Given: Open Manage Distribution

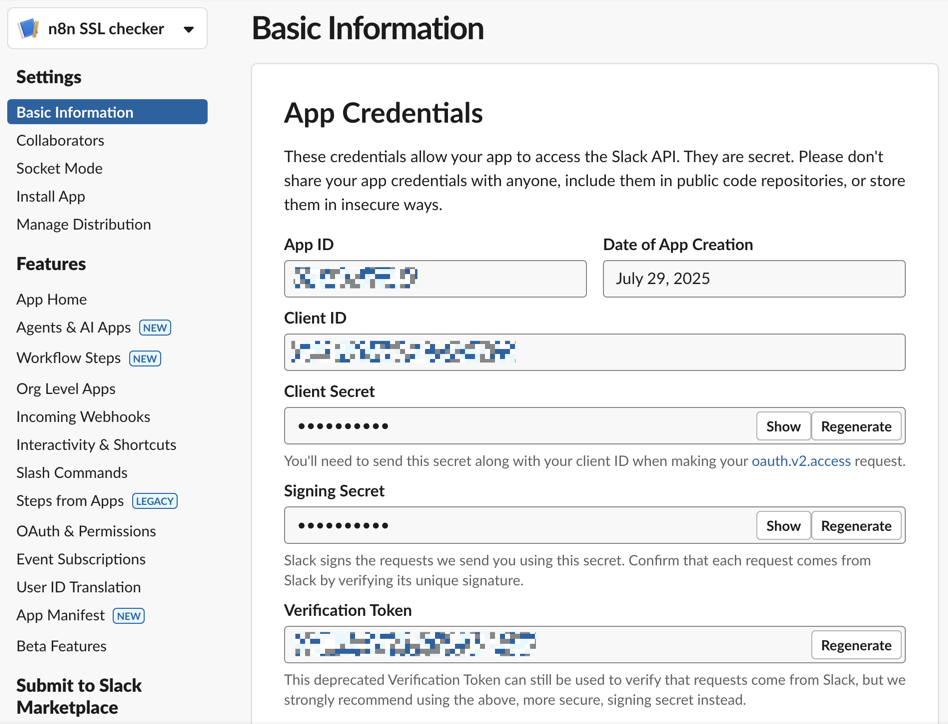Looking at the screenshot, I should tap(83, 224).
